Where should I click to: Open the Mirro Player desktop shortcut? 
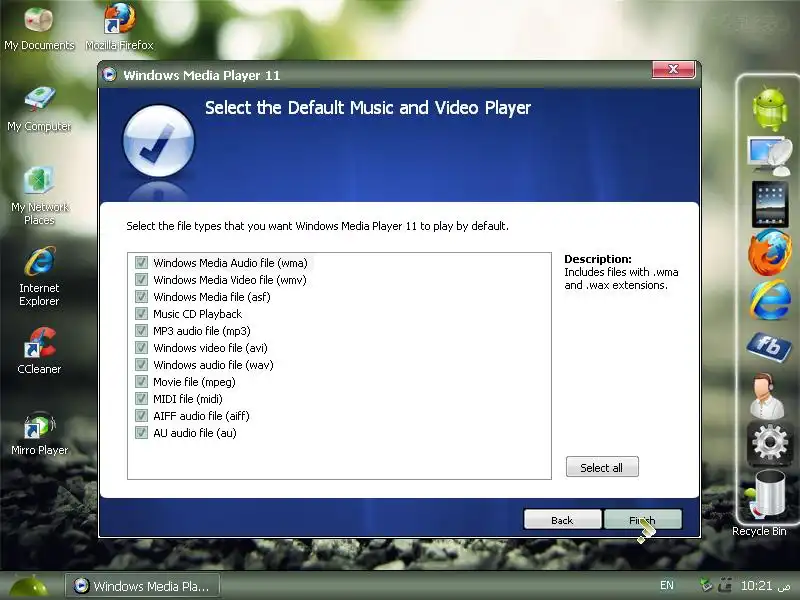(39, 434)
